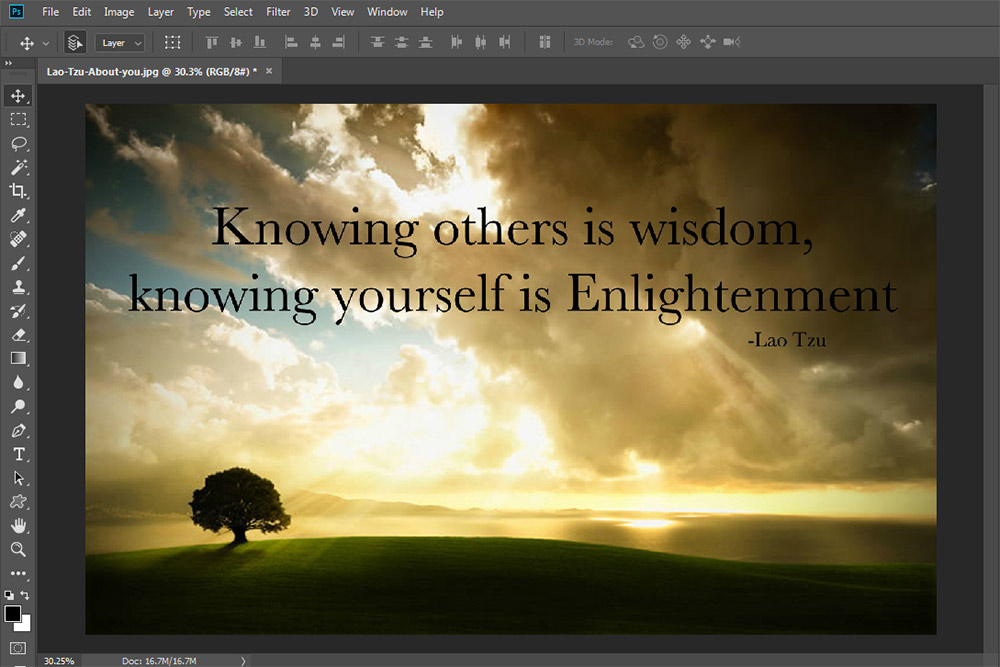Image resolution: width=1000 pixels, height=667 pixels.
Task: Align right edges
Action: coord(339,42)
